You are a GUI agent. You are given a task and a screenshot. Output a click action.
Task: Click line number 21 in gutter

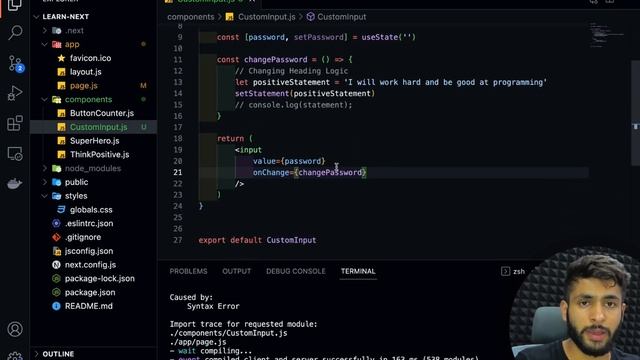pyautogui.click(x=178, y=172)
